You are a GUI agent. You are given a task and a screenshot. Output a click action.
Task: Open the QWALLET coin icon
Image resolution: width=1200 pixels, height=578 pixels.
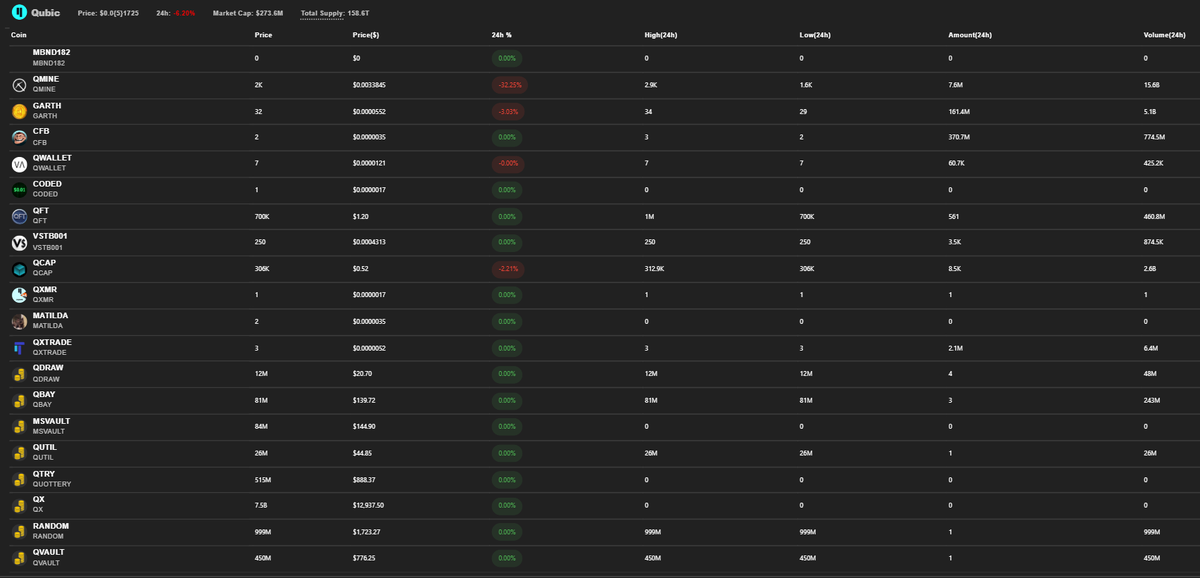19,164
